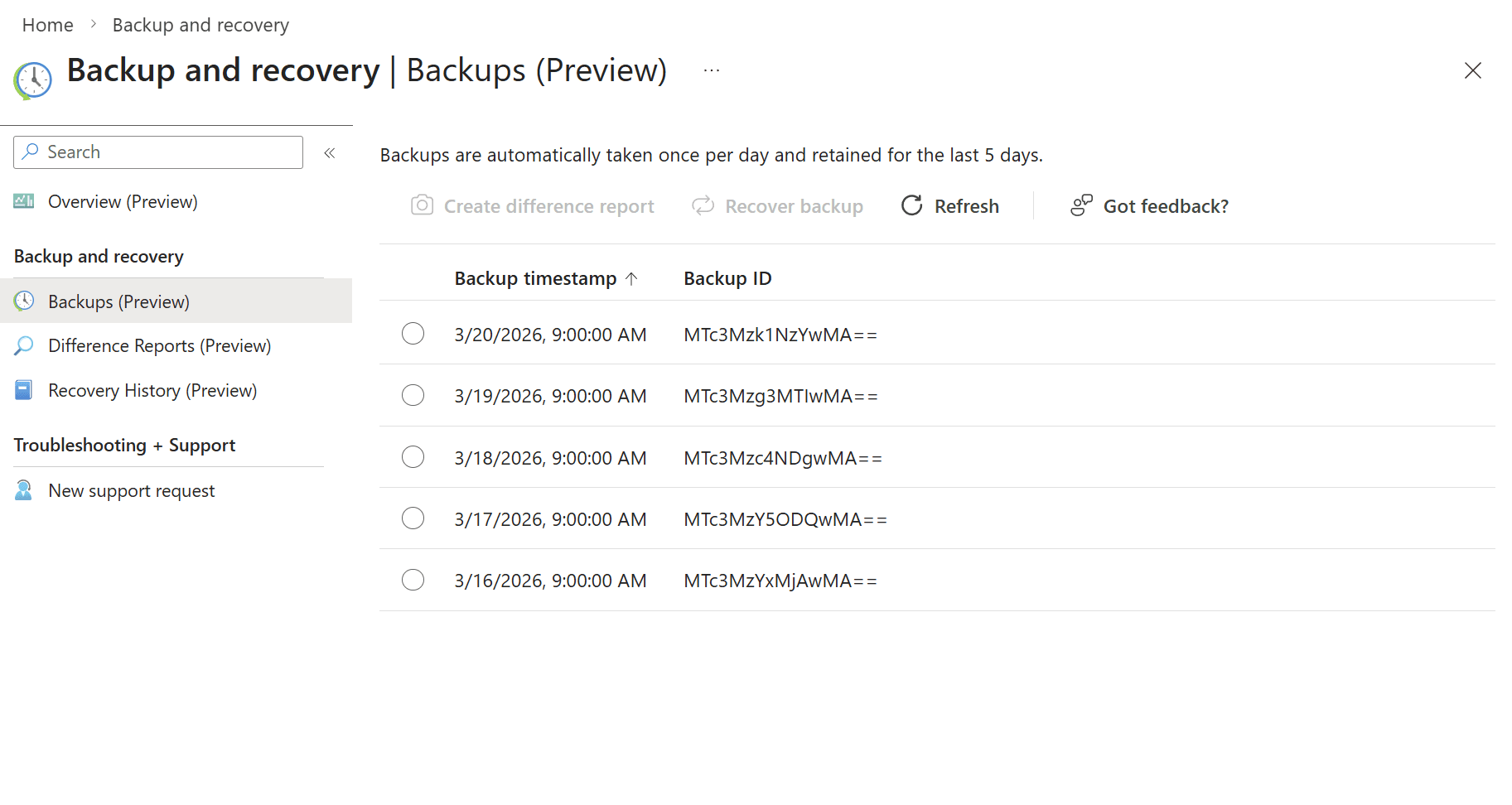Click the camera icon on Create difference report

click(423, 205)
